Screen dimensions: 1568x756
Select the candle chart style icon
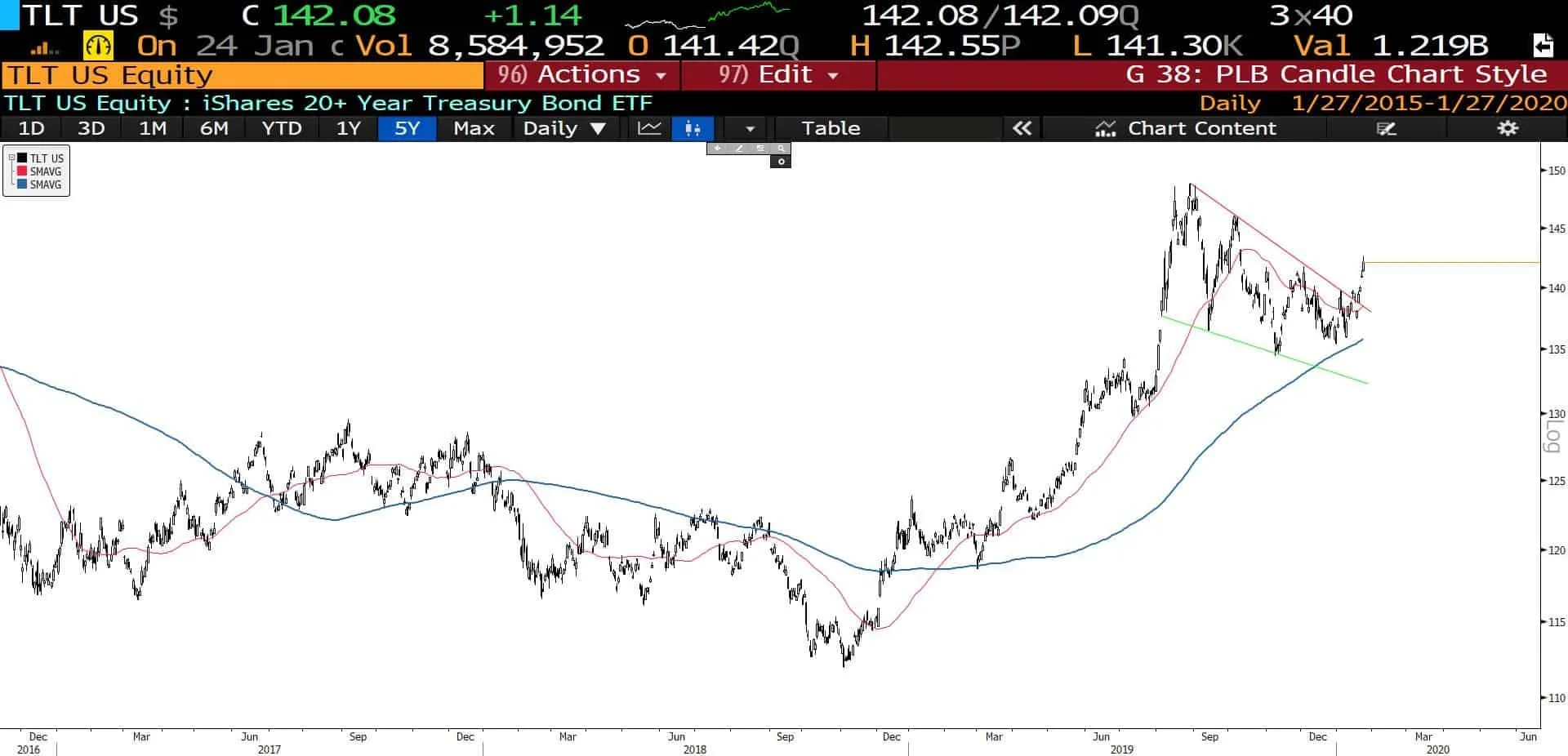693,128
